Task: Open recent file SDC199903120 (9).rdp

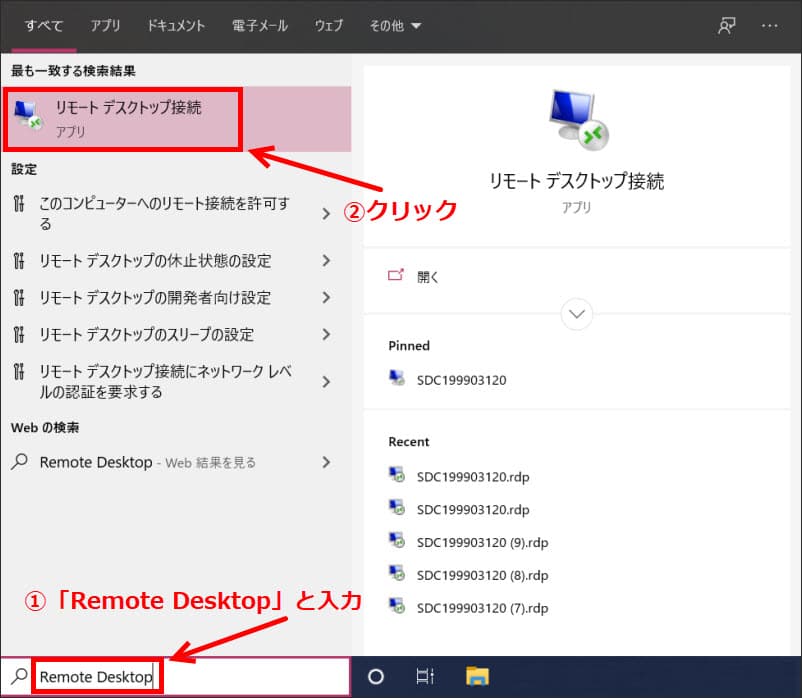Action: (x=482, y=542)
